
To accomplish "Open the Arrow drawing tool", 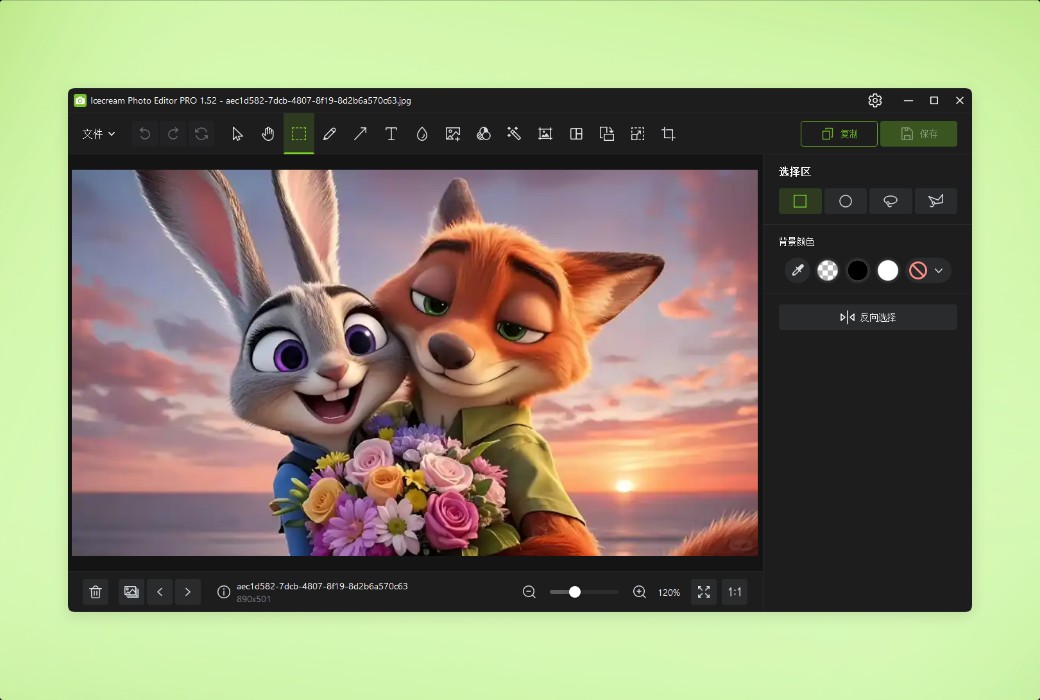I will point(360,133).
